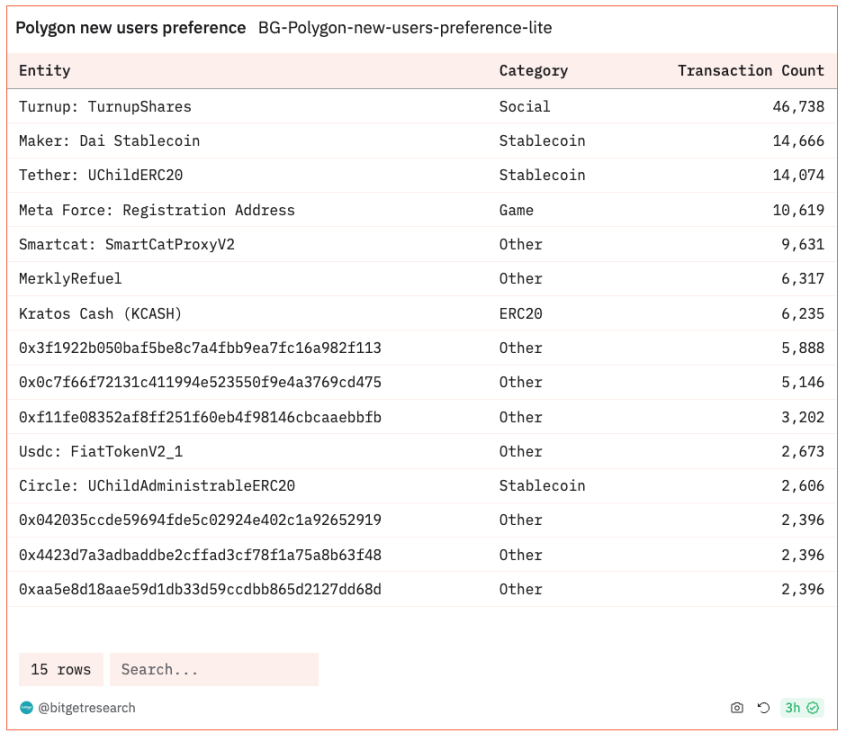Sort table by Entity column header

point(45,71)
